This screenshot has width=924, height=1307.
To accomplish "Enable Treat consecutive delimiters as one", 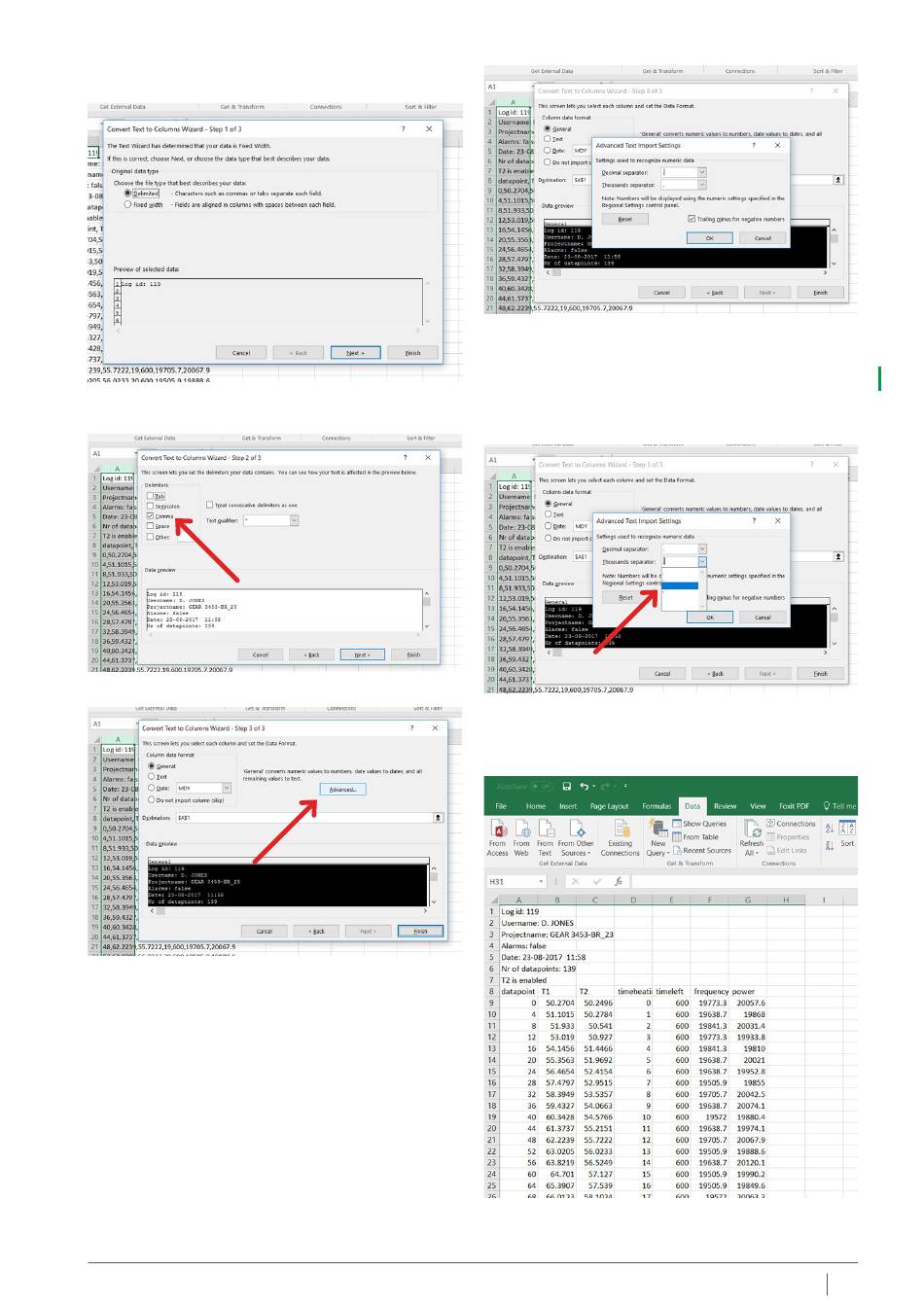I will (209, 505).
